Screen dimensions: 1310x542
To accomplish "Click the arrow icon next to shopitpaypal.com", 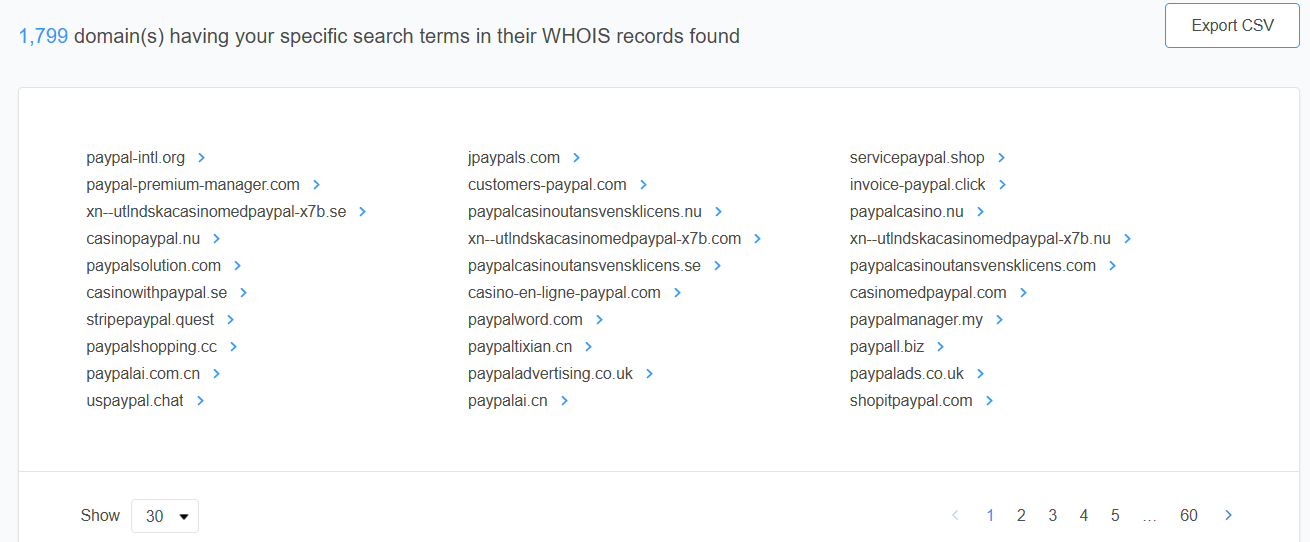I will 989,401.
